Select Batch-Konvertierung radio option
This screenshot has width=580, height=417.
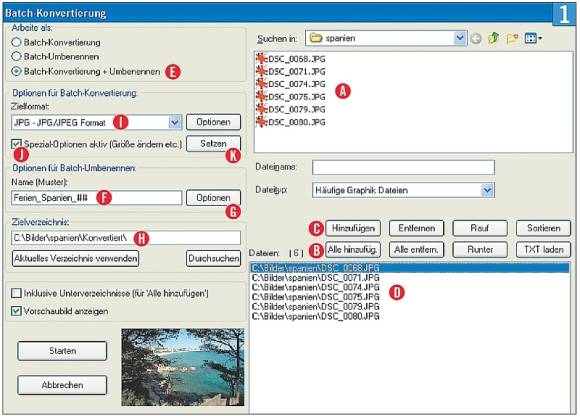coord(16,42)
